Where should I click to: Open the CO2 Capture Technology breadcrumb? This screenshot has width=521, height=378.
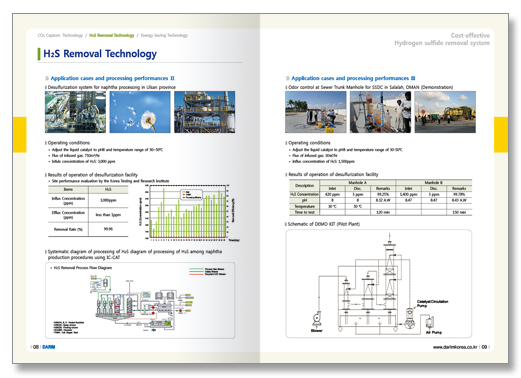(x=60, y=35)
